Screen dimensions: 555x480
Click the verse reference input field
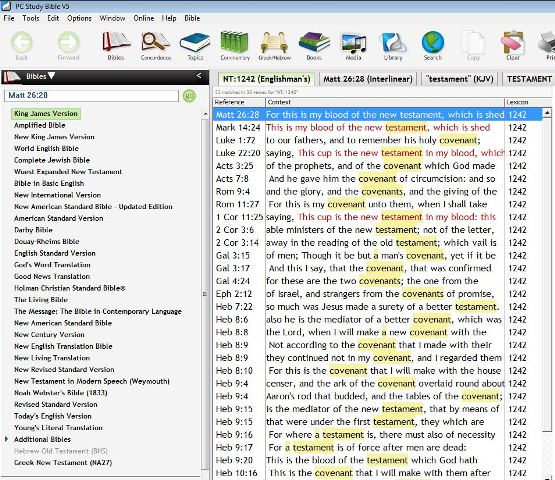click(x=91, y=96)
